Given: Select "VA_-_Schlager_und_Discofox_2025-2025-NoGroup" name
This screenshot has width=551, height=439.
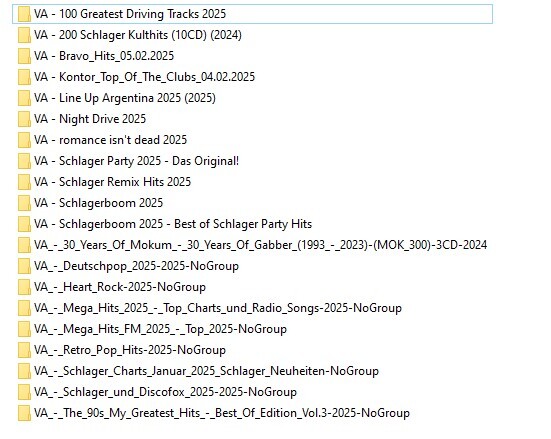Looking at the screenshot, I should click(x=166, y=392).
